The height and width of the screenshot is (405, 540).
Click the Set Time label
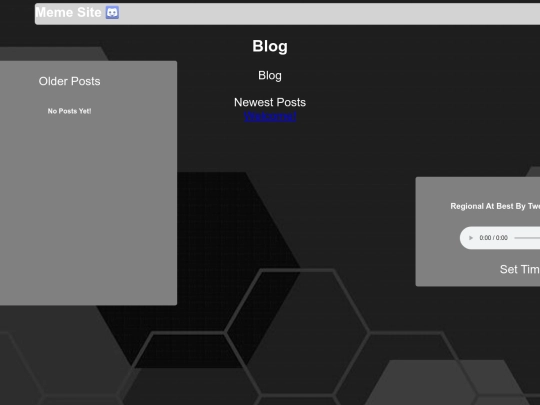coord(520,269)
